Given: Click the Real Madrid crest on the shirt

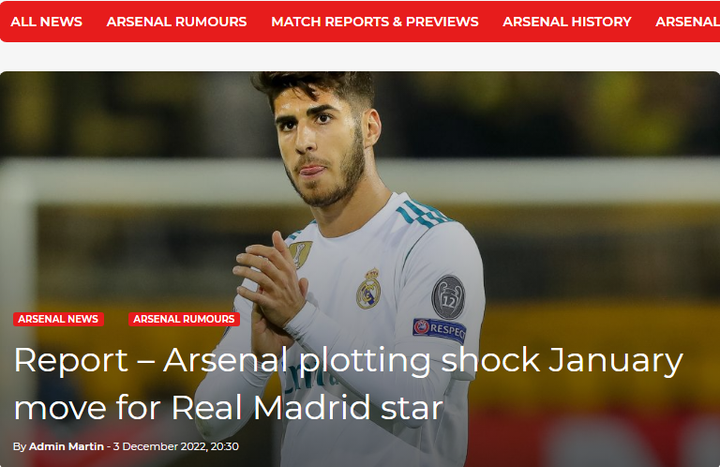Looking at the screenshot, I should point(369,289).
